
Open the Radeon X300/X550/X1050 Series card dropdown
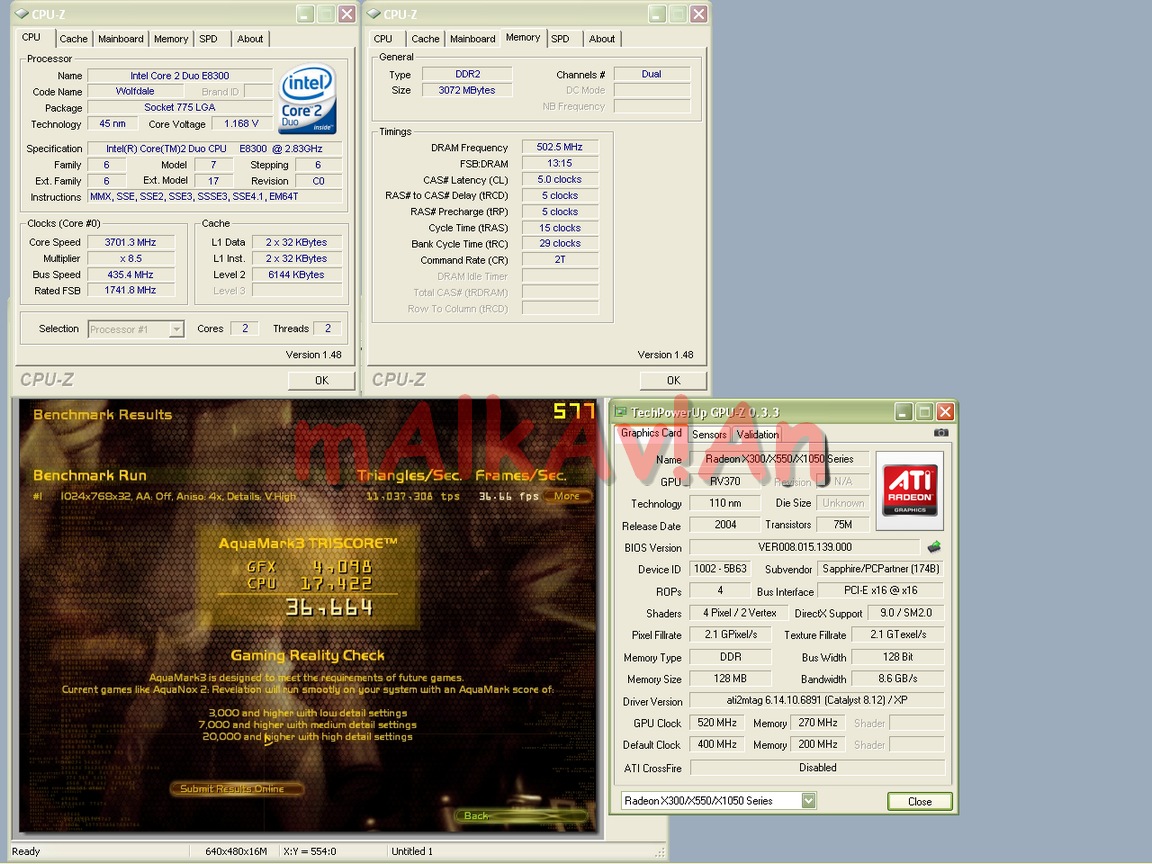pyautogui.click(x=808, y=801)
